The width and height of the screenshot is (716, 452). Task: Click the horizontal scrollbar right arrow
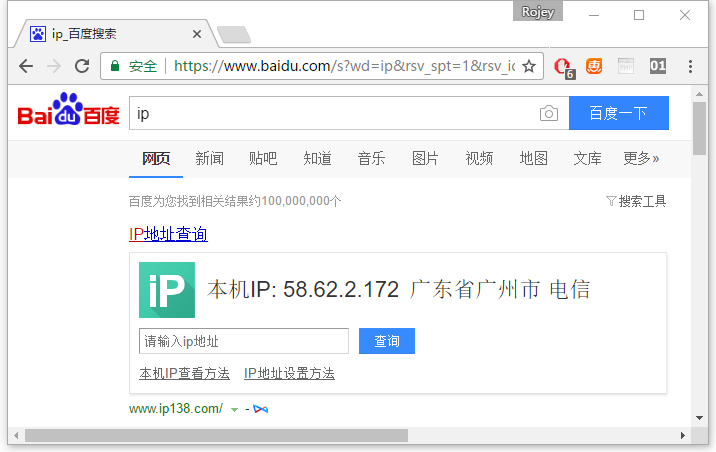point(683,436)
